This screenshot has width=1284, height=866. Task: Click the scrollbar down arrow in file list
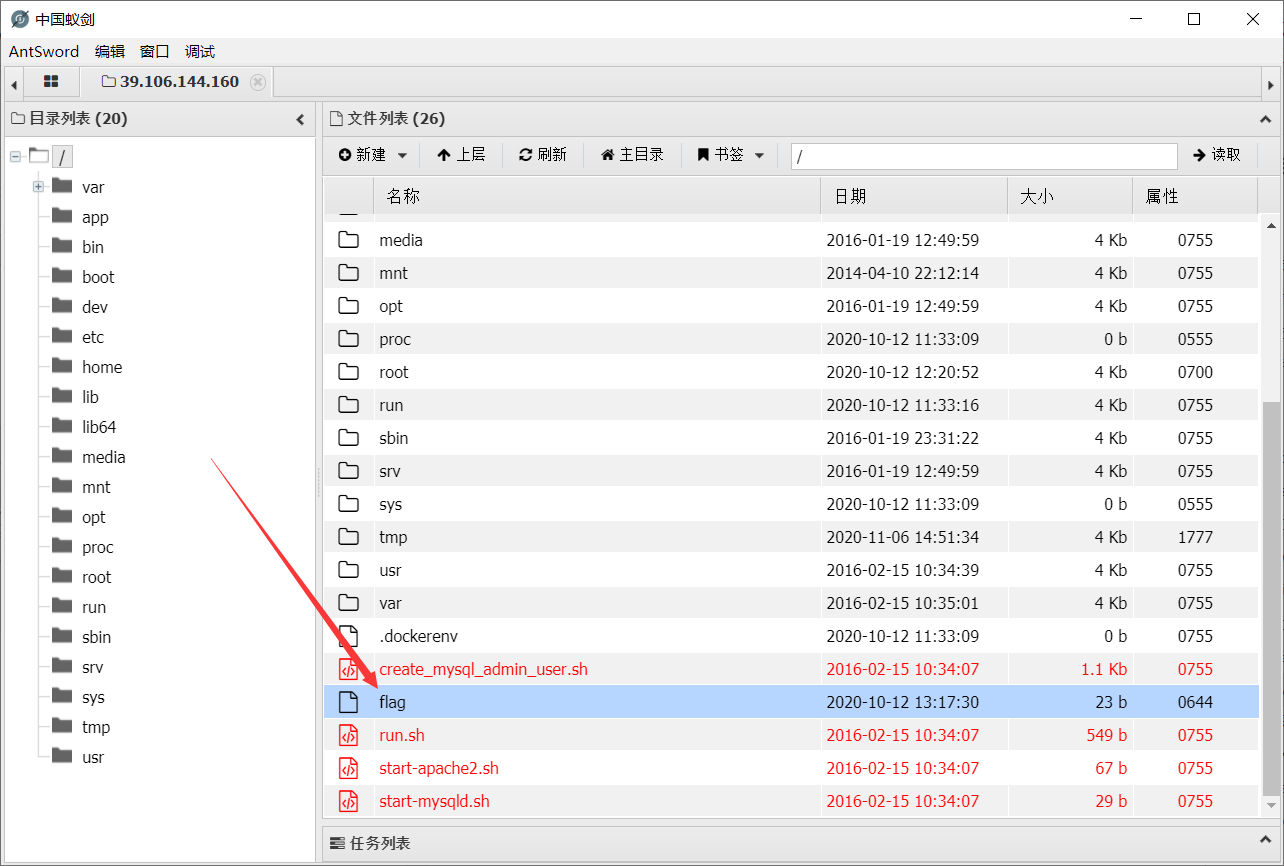point(1271,805)
